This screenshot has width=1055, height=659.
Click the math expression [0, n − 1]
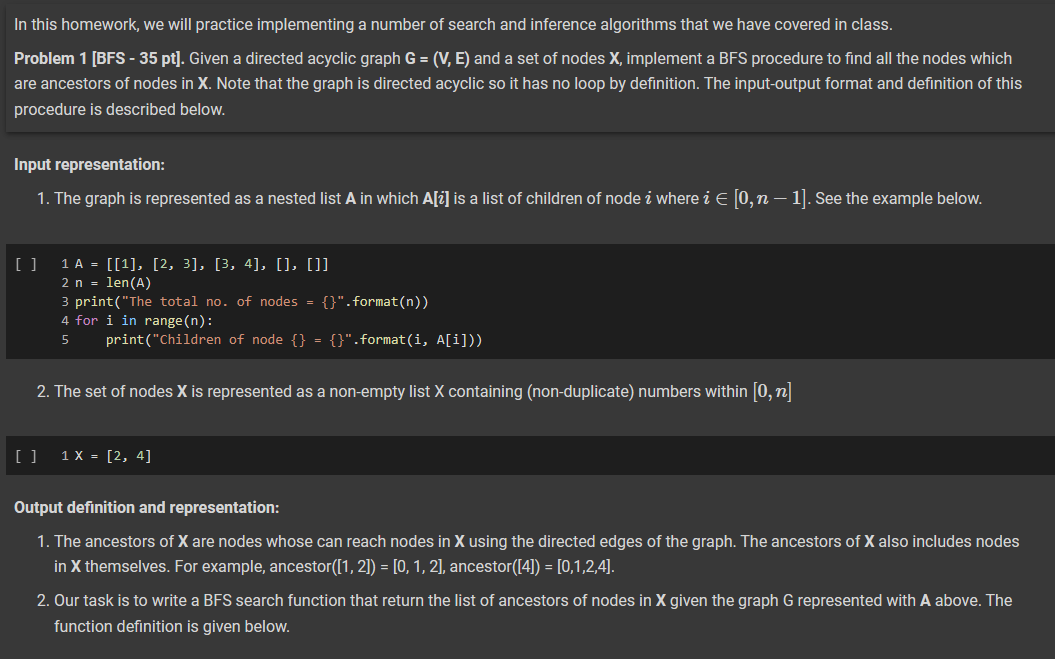coord(770,199)
